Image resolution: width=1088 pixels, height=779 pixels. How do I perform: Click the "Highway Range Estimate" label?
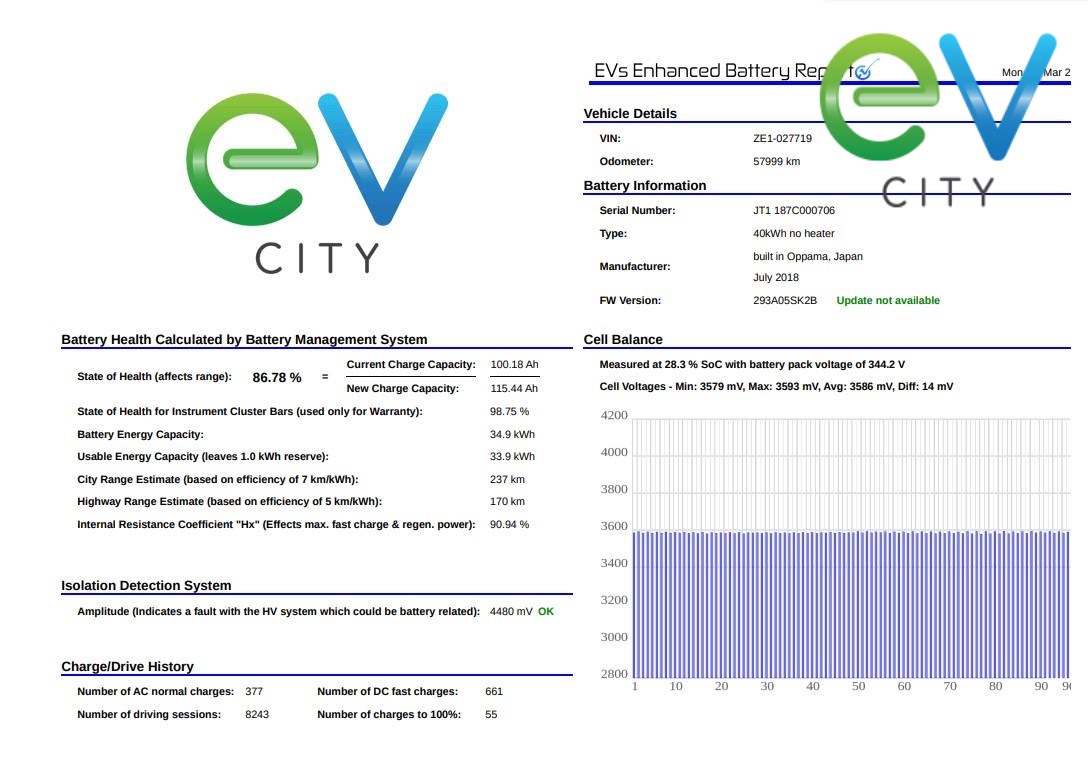[x=230, y=502]
